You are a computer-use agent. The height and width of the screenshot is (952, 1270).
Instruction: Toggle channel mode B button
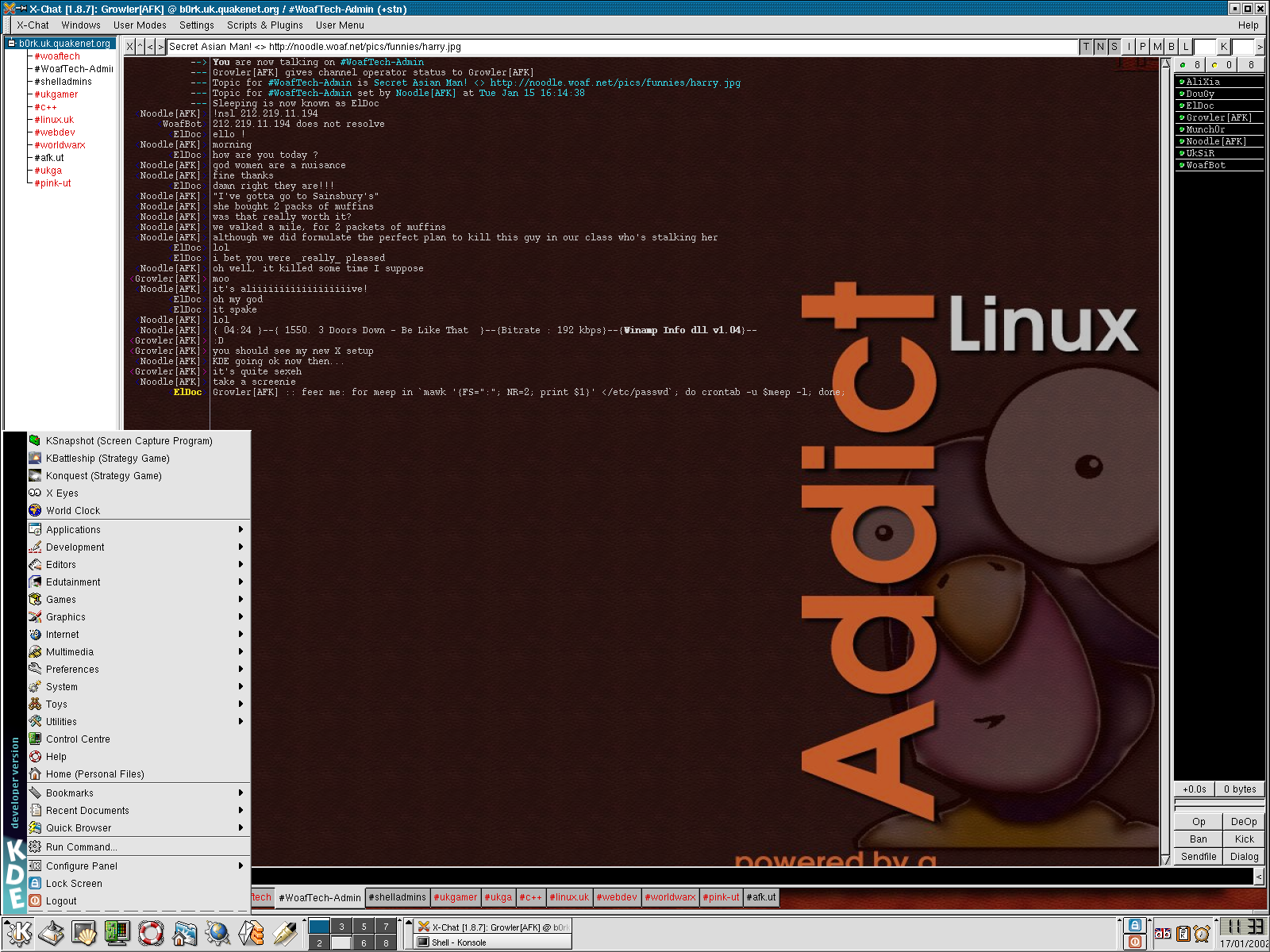pos(1172,47)
